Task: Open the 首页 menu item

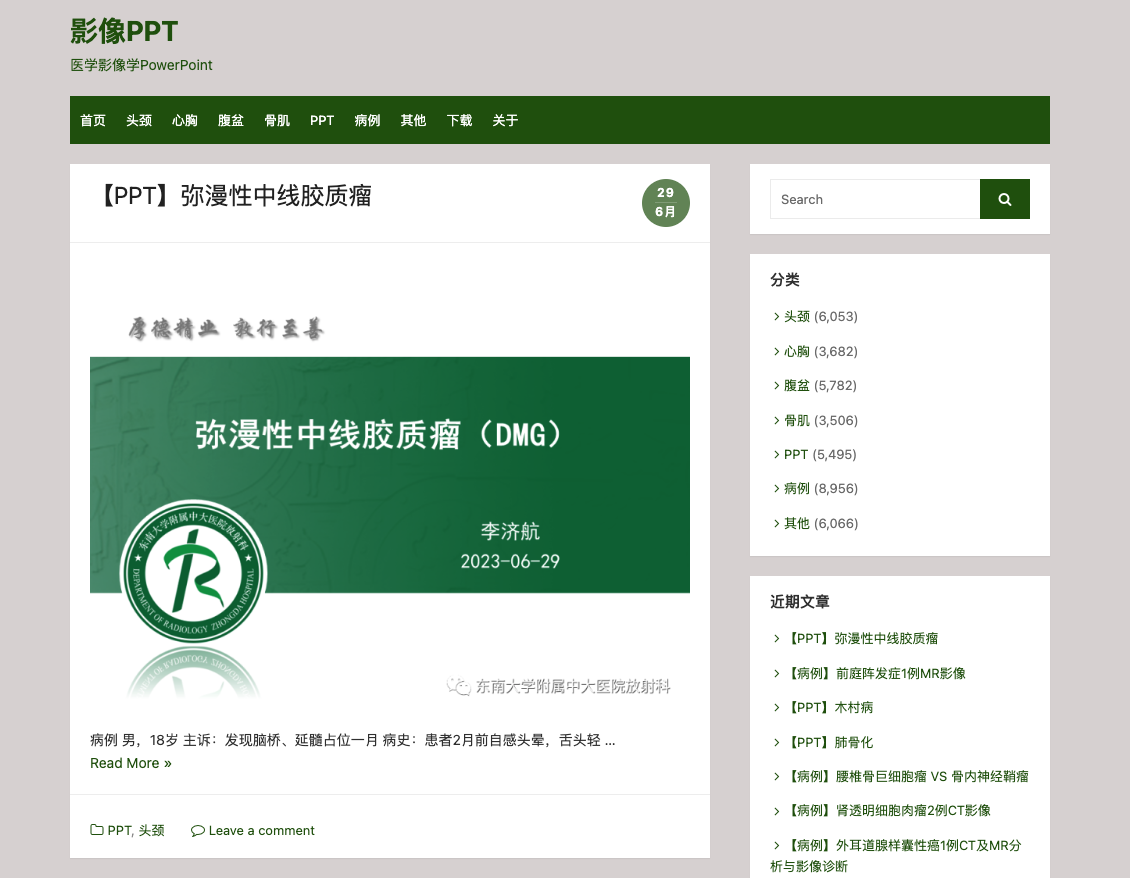Action: coord(93,120)
